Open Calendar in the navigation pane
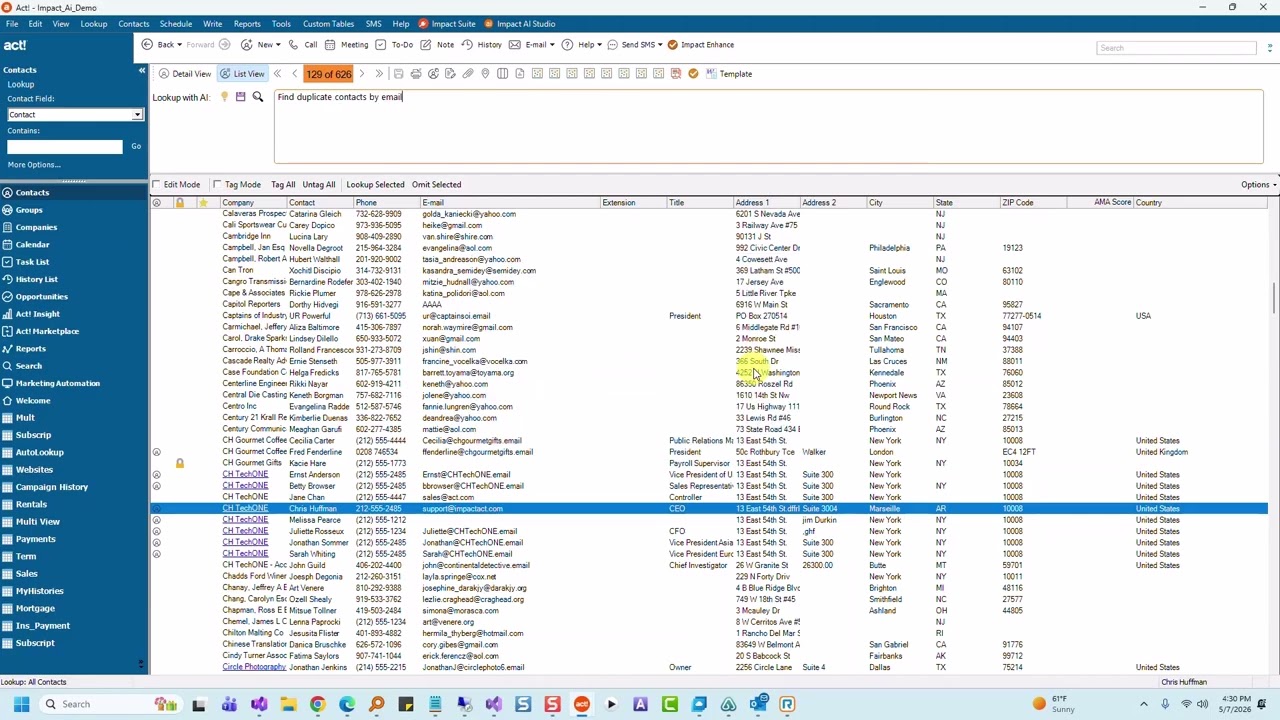Viewport: 1280px width, 720px height. [32, 245]
